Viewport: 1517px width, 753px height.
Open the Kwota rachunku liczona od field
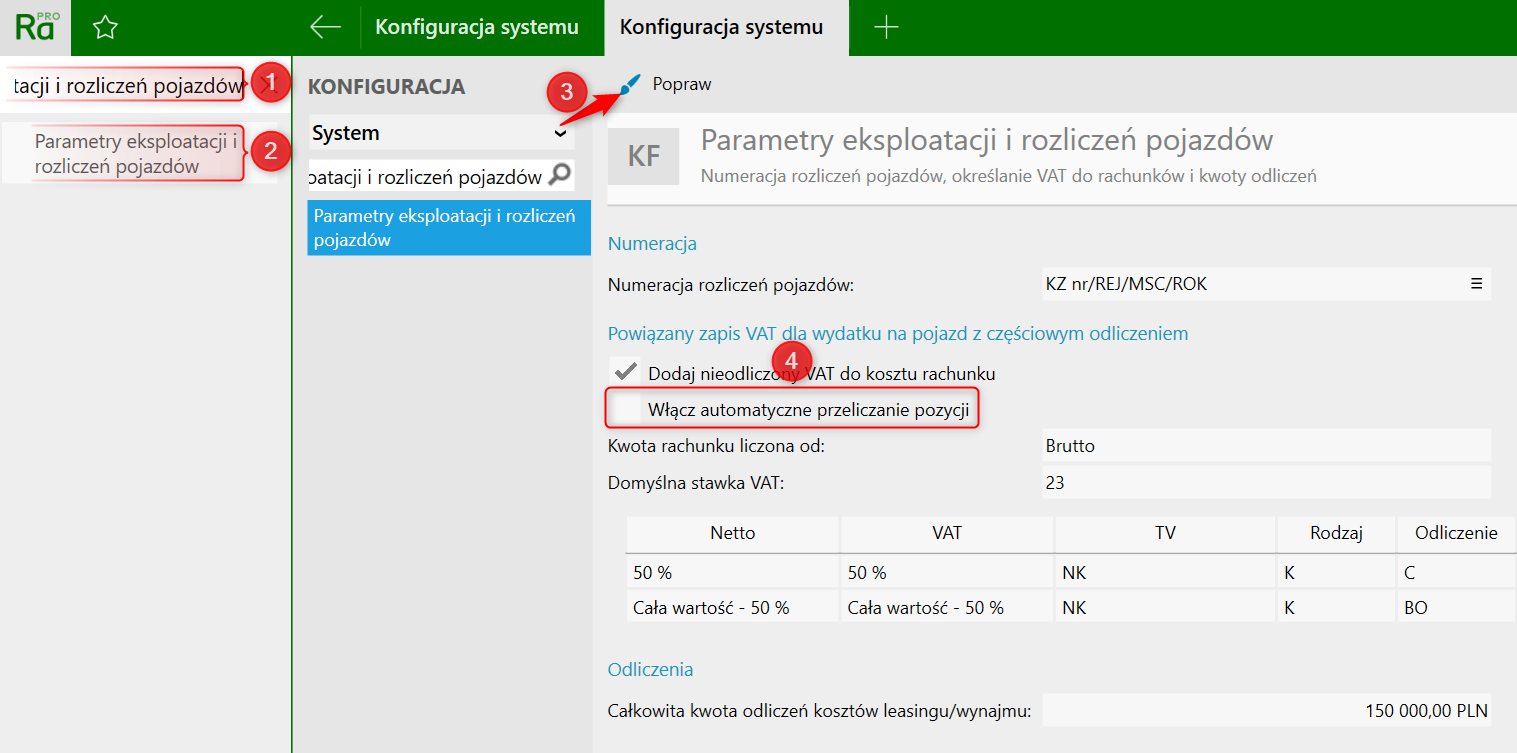[1265, 446]
